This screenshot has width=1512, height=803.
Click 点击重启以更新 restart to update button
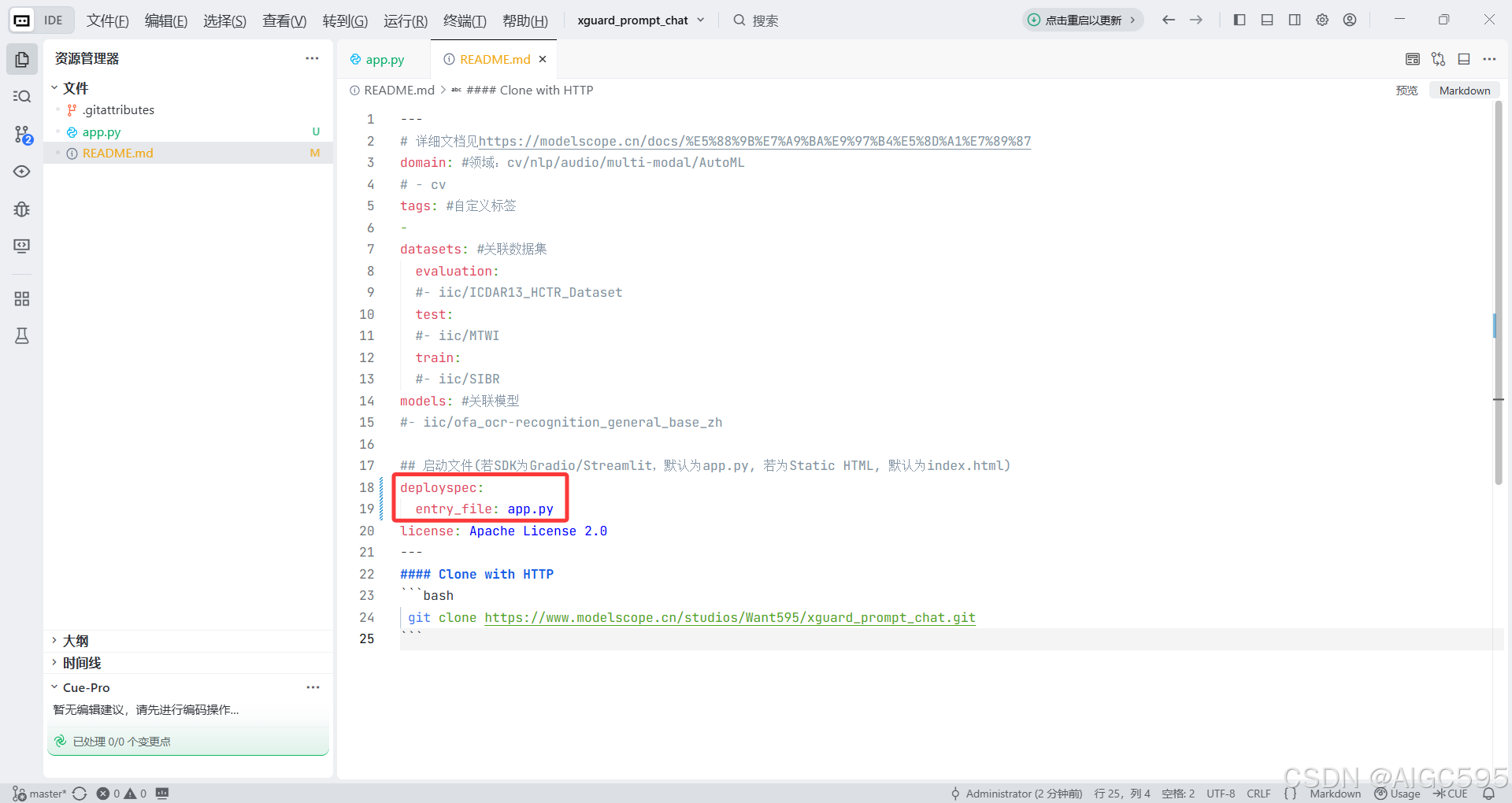tap(1083, 20)
